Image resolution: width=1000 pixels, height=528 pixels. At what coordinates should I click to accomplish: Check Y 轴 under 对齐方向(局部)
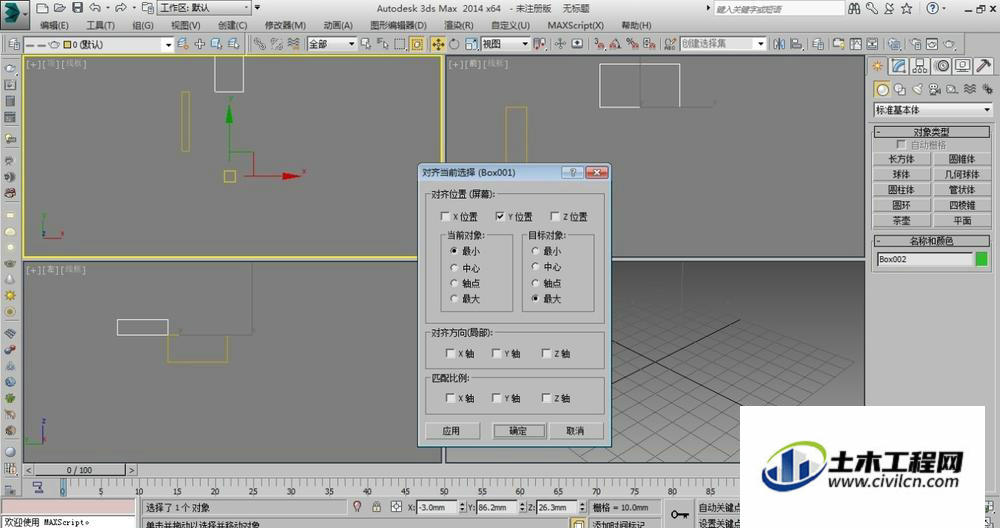(496, 353)
